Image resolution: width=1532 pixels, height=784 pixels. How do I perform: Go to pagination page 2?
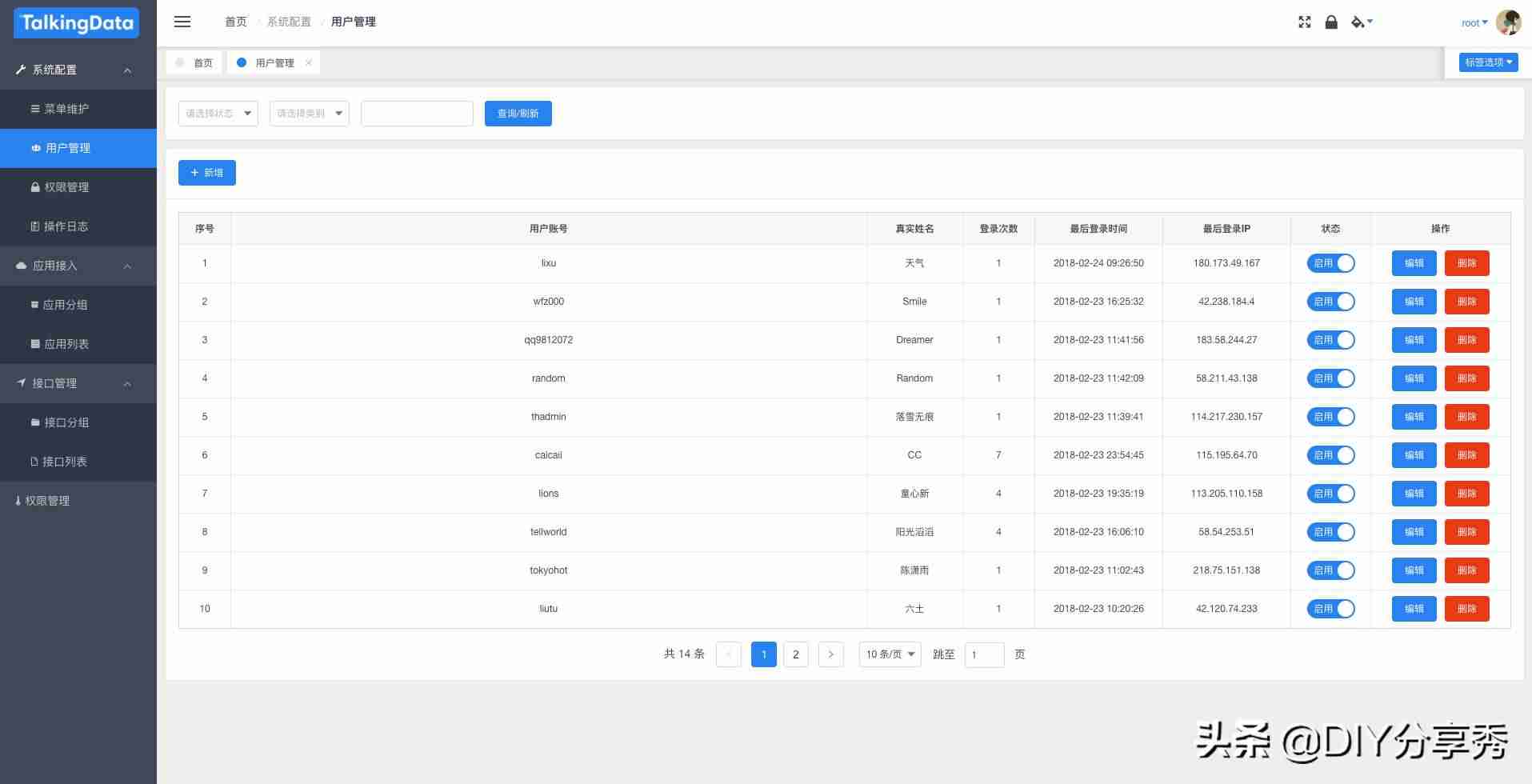796,654
